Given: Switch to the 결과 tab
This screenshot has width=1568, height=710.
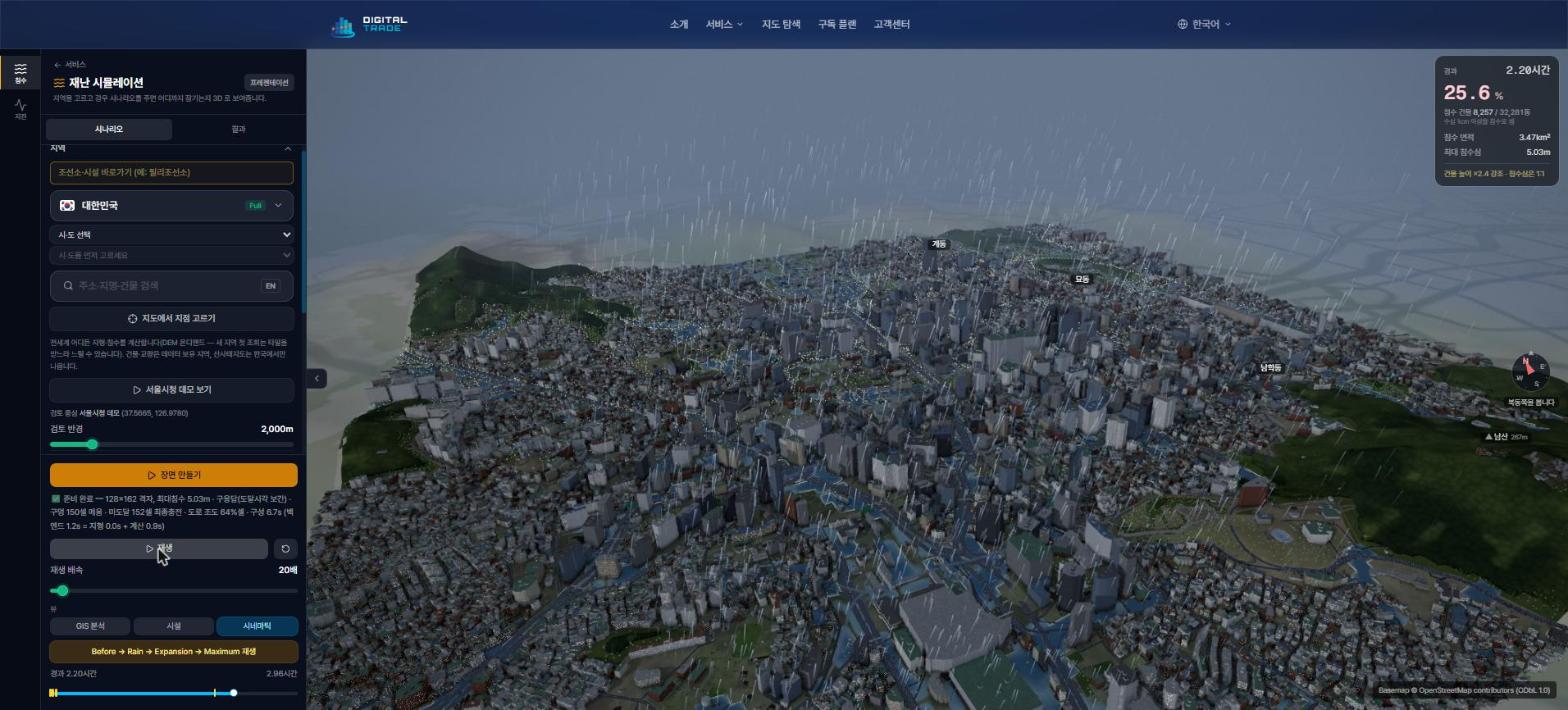Looking at the screenshot, I should click(238, 129).
